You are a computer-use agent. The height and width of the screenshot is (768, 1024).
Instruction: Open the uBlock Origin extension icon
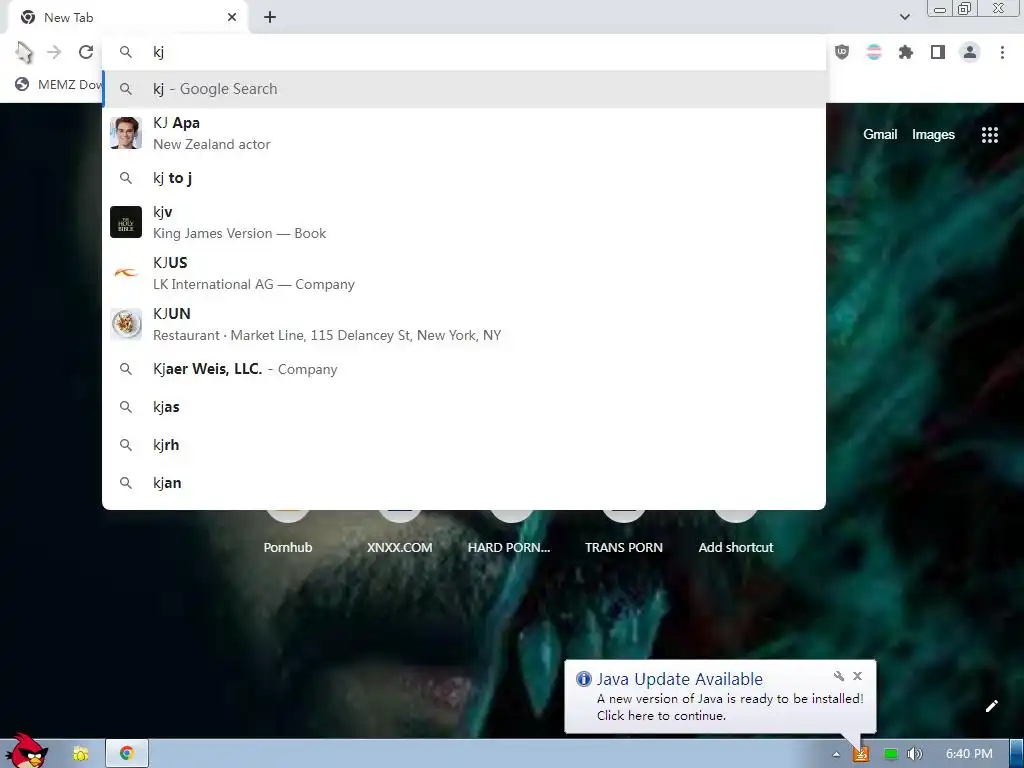click(x=842, y=52)
